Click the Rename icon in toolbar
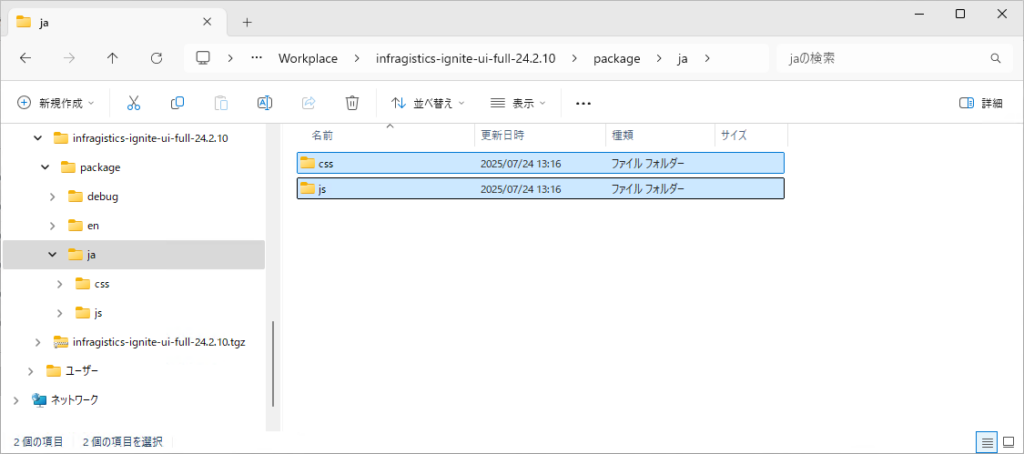1024x454 pixels. [x=264, y=103]
